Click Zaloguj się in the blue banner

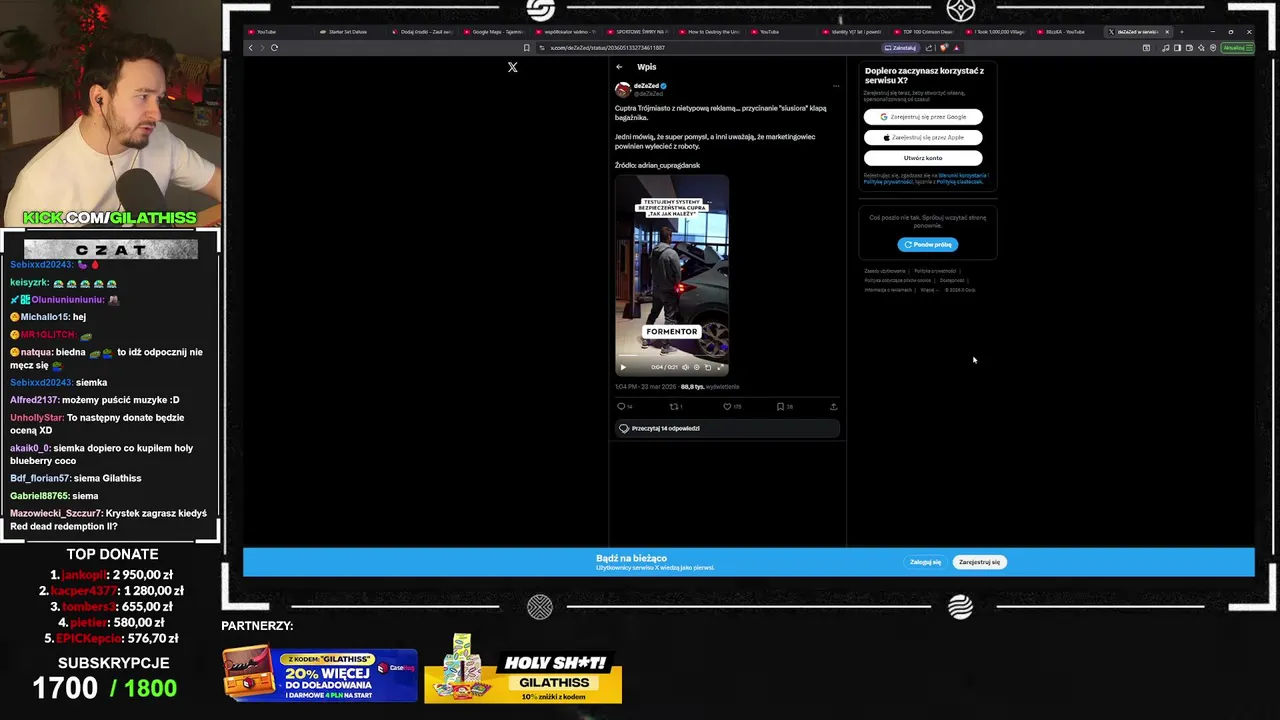[x=925, y=562]
